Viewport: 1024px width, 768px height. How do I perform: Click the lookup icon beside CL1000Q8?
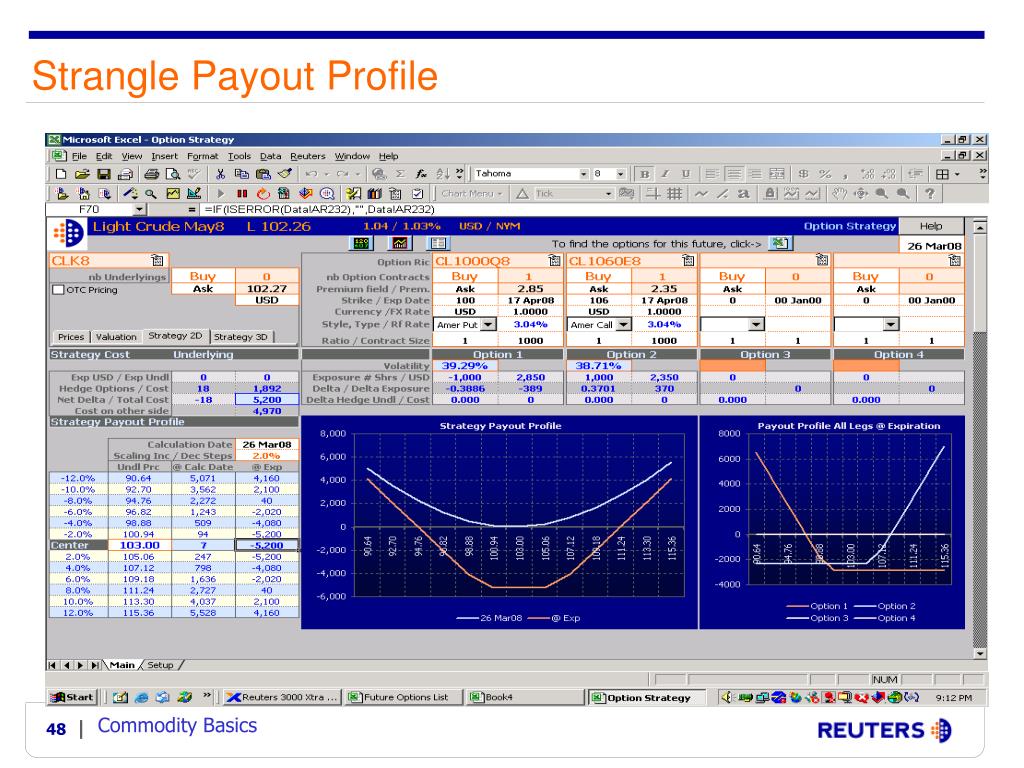click(x=554, y=261)
